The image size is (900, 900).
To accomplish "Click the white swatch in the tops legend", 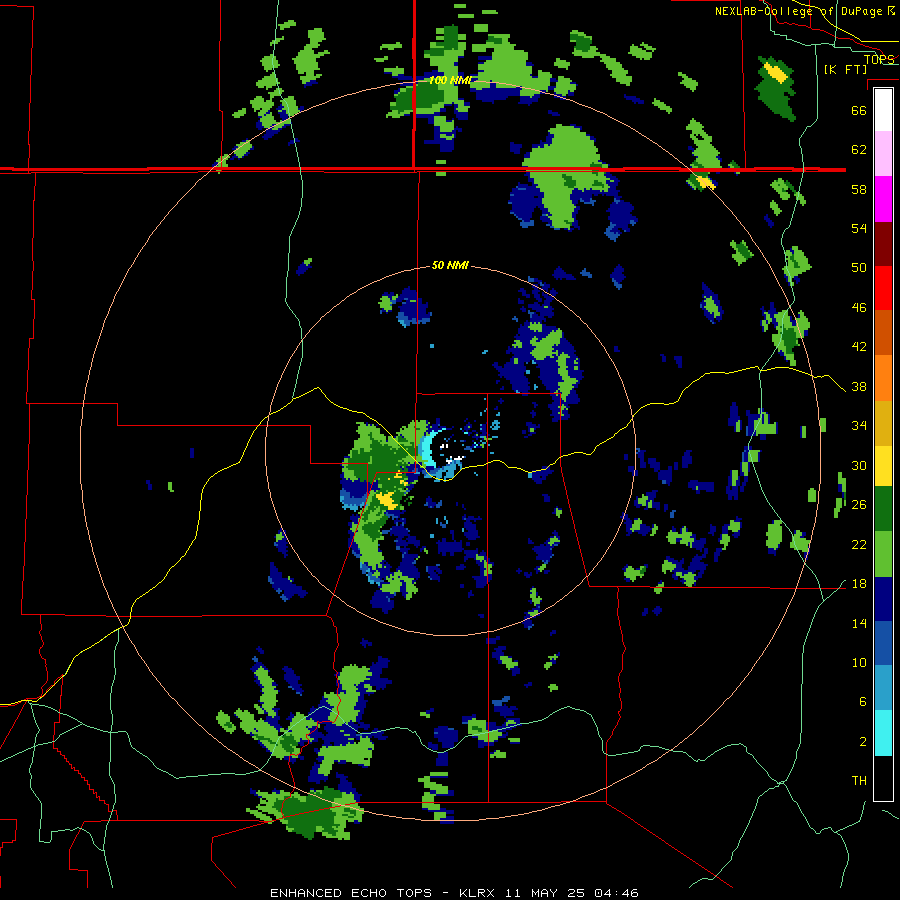I will pos(883,110).
